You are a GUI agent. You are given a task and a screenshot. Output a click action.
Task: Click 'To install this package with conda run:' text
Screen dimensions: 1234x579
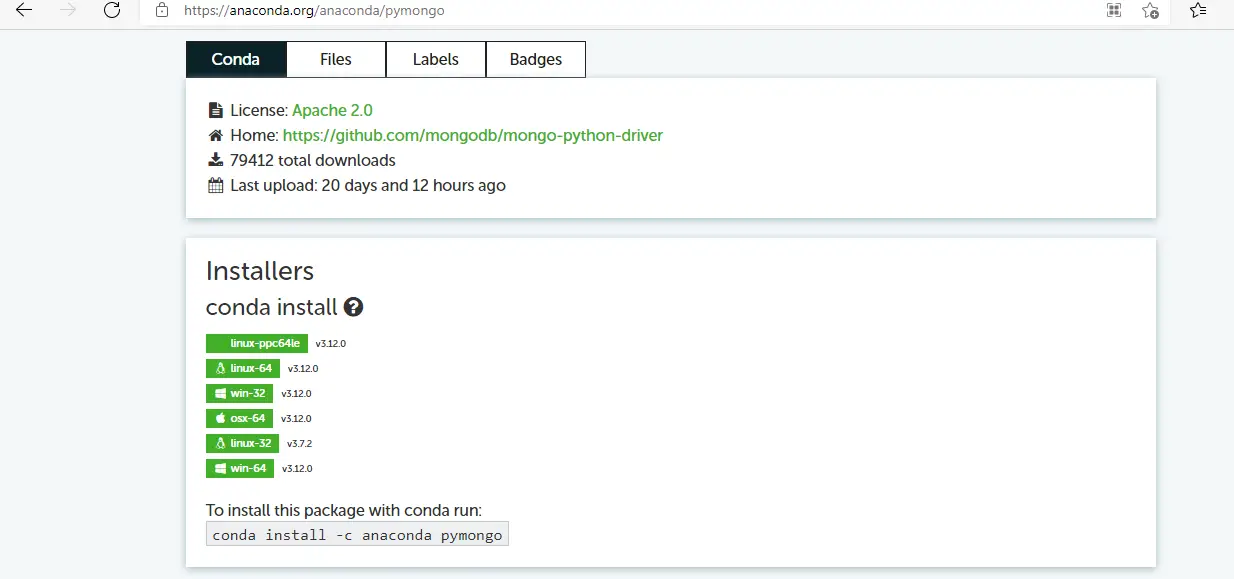(344, 510)
